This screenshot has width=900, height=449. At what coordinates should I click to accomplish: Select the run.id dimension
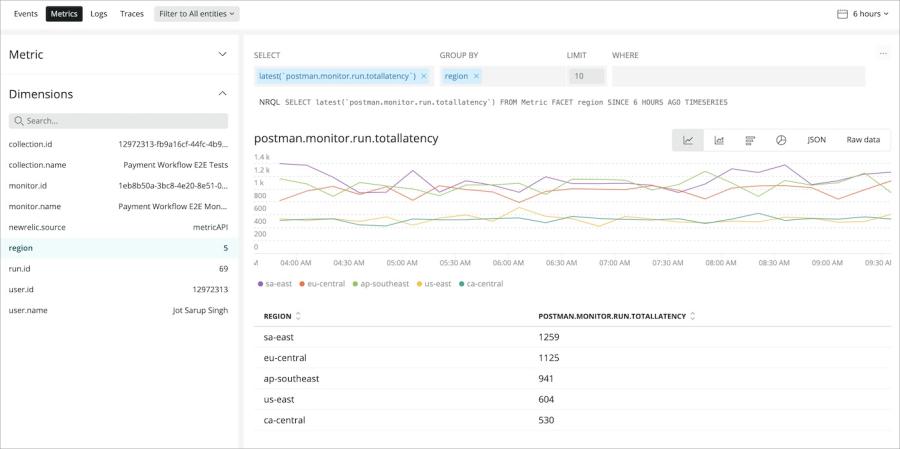click(x=118, y=269)
